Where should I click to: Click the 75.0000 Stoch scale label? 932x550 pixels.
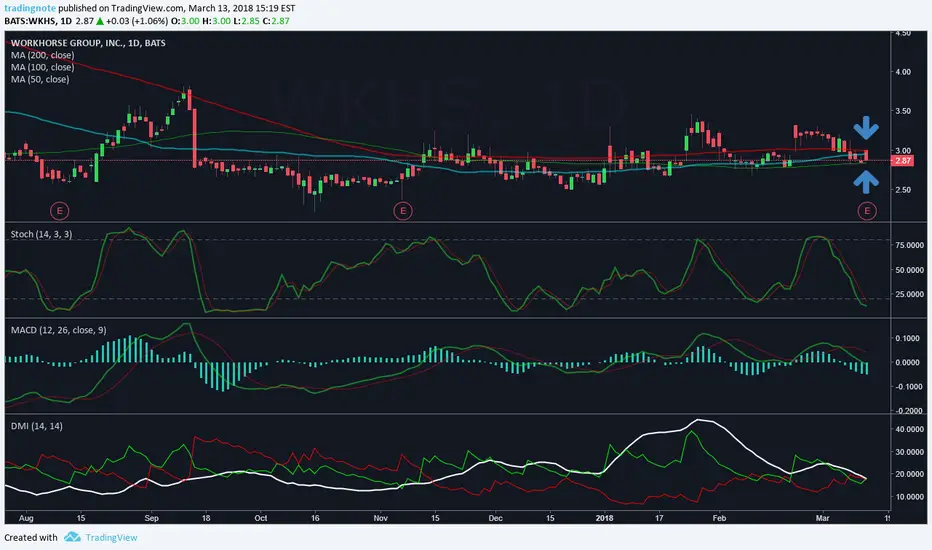tap(909, 245)
